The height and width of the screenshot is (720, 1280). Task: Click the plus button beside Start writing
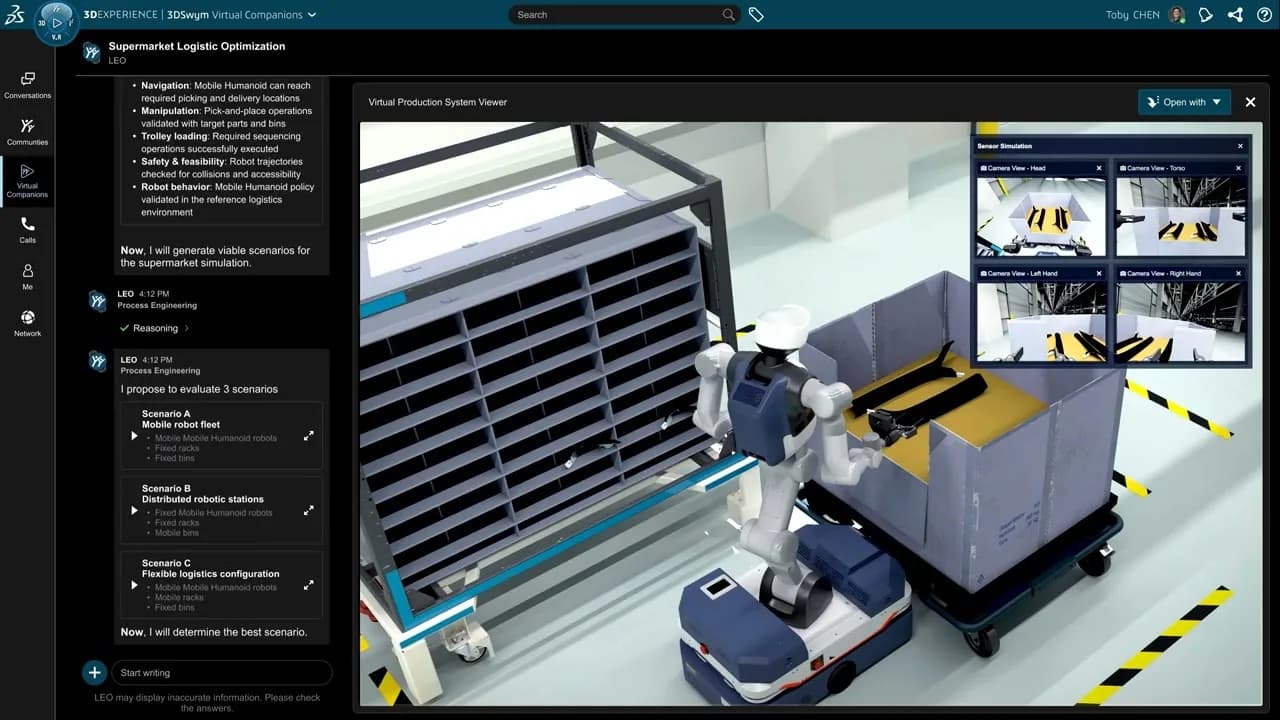[94, 673]
